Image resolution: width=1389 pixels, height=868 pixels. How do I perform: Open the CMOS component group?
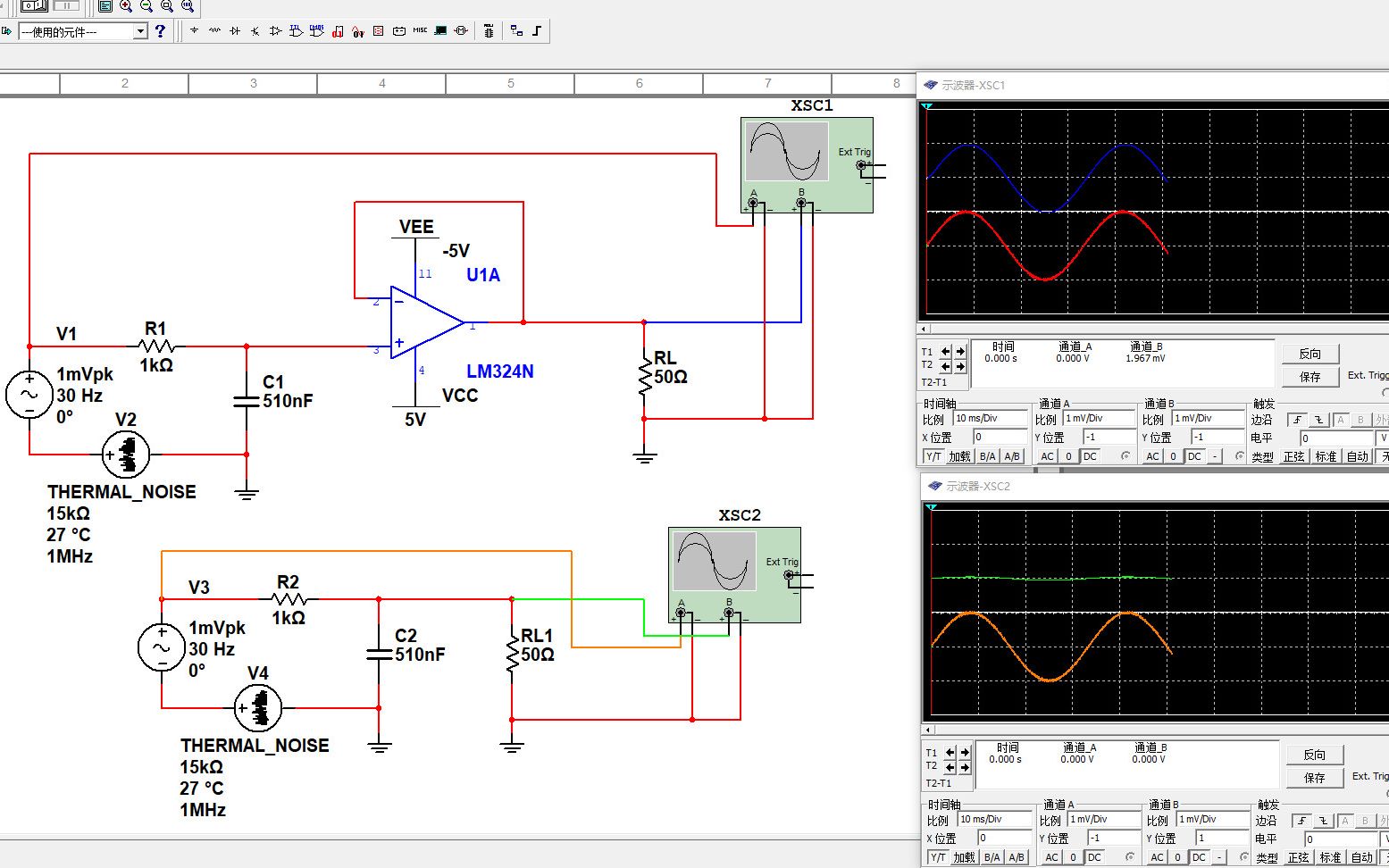click(317, 31)
